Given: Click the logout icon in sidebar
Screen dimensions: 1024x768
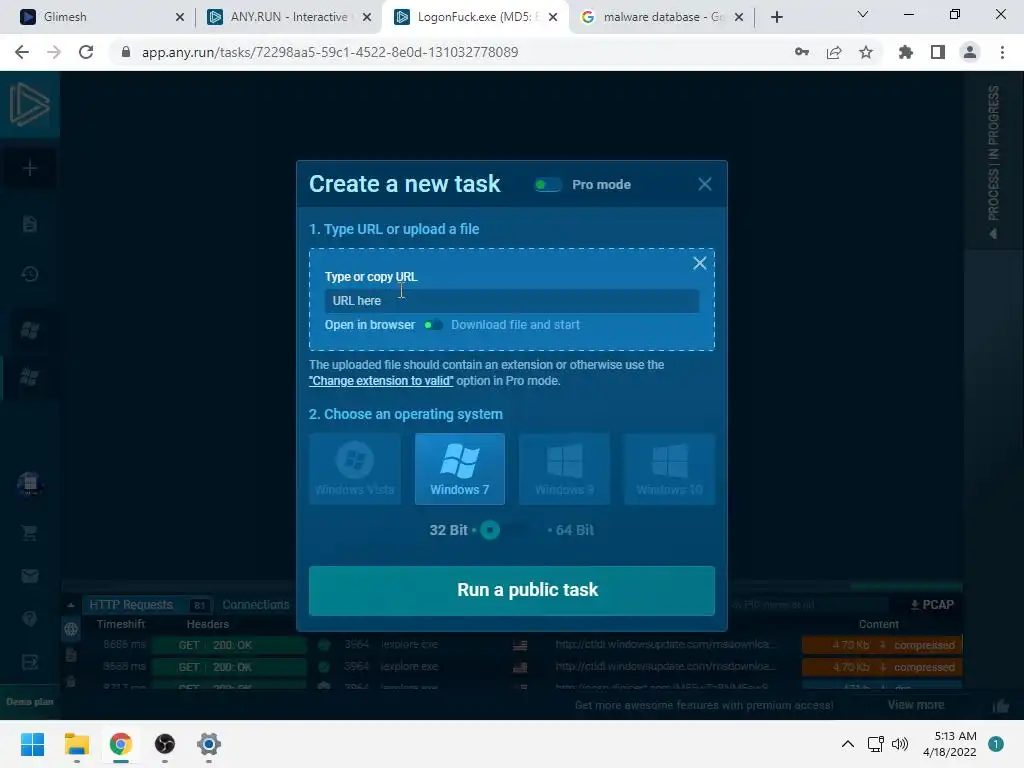Looking at the screenshot, I should click(x=29, y=662).
